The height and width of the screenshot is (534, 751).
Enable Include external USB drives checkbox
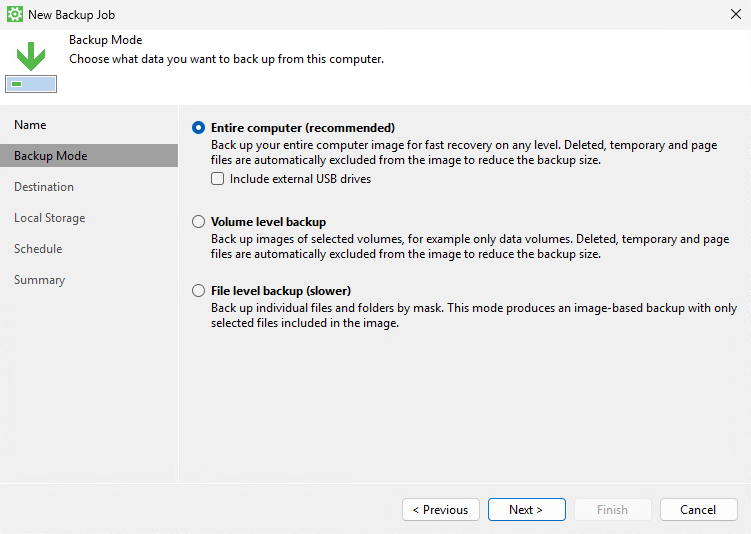(x=217, y=179)
